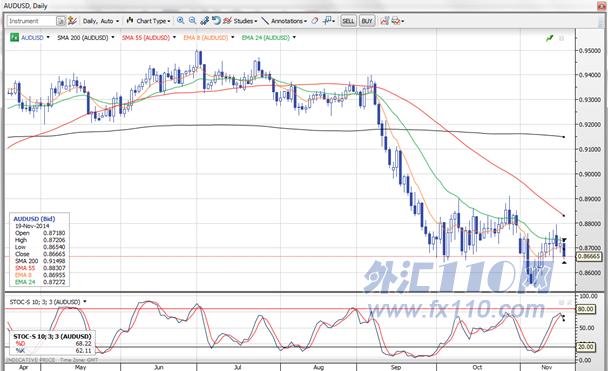Screen dimensions: 608x371
Task: Click the green pin icon at chart top right
Action: pos(549,38)
